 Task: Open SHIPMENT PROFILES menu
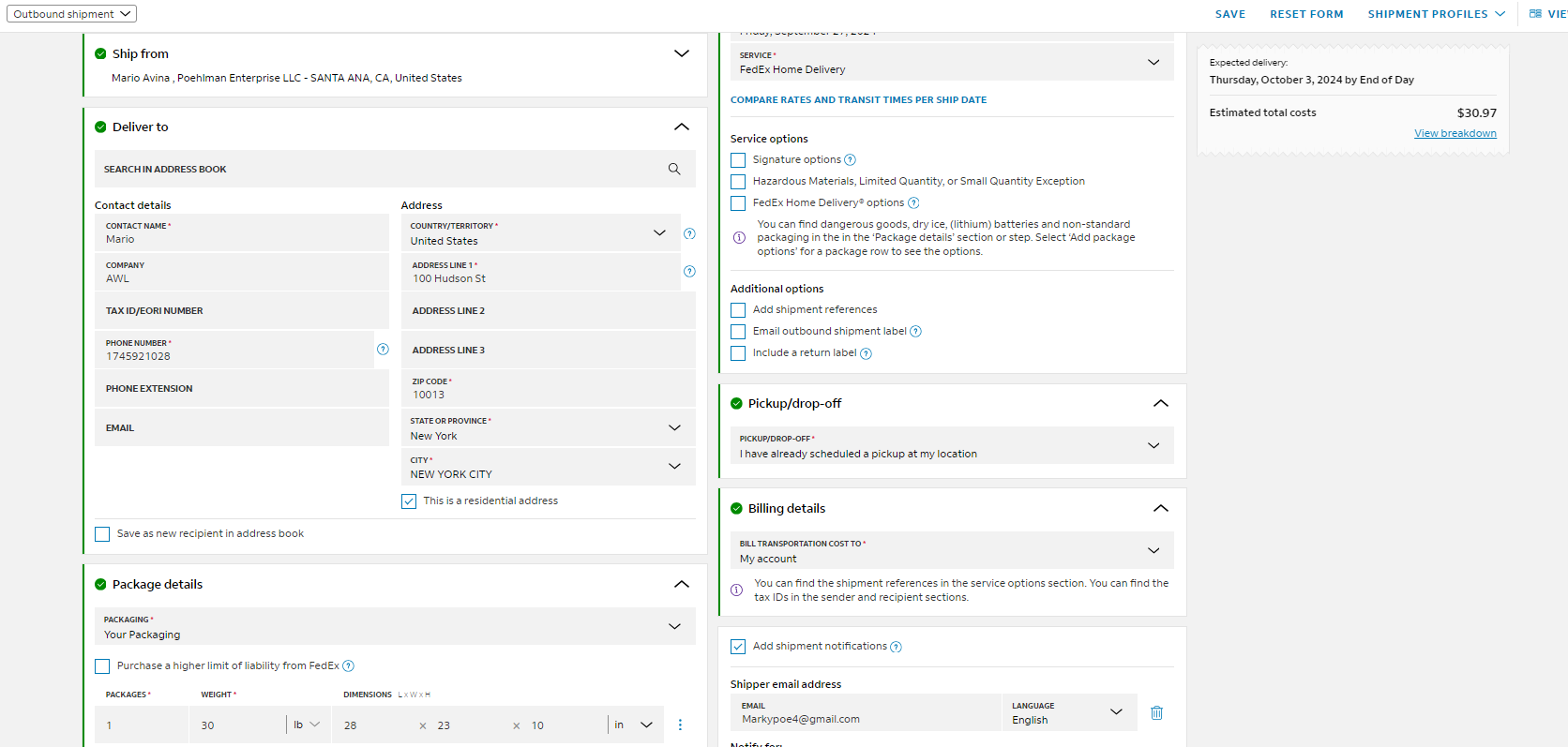tap(1436, 14)
